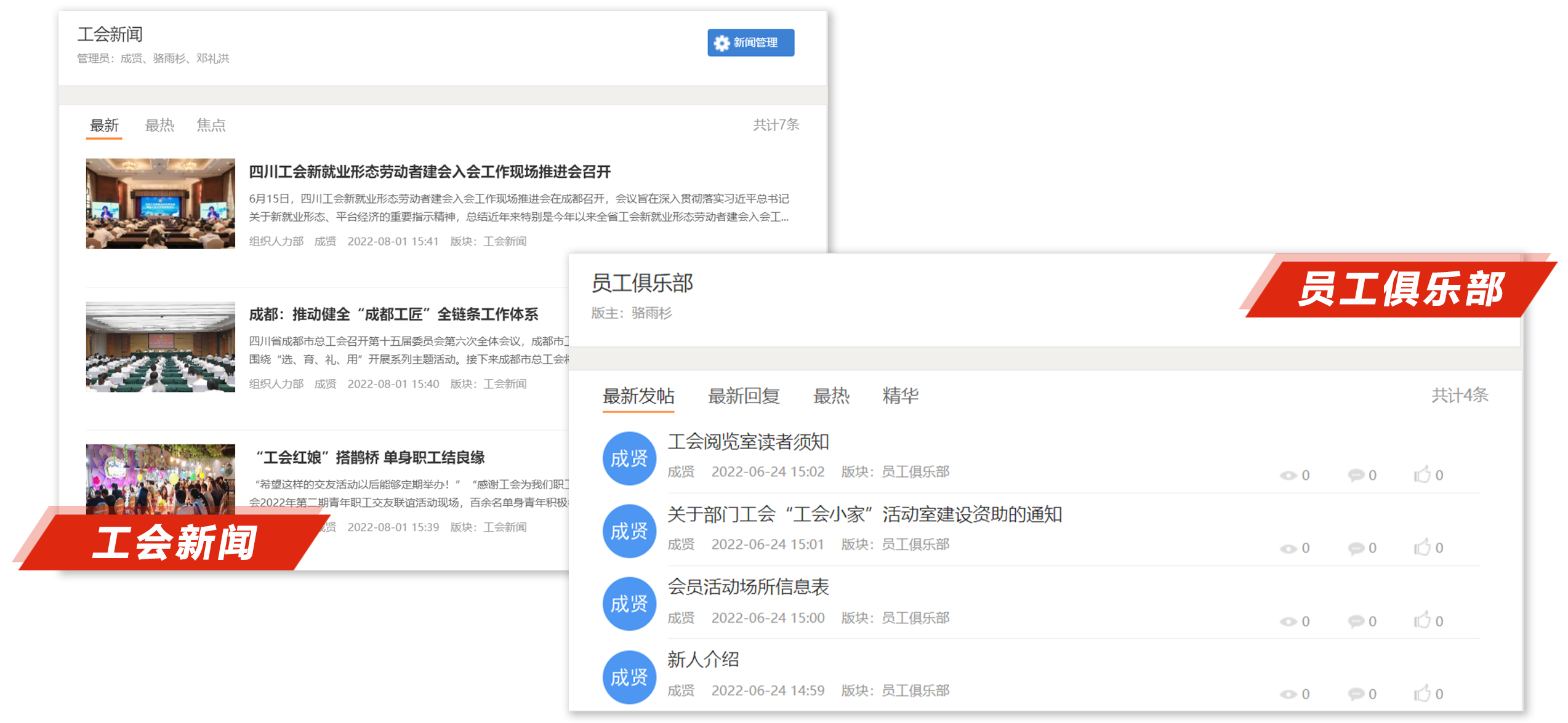
Task: Click 成贤 avatar beside 会员活动场所信息表
Action: click(x=629, y=604)
